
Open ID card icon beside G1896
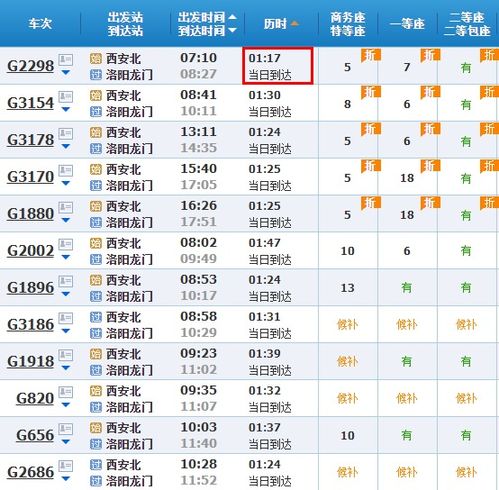click(66, 281)
